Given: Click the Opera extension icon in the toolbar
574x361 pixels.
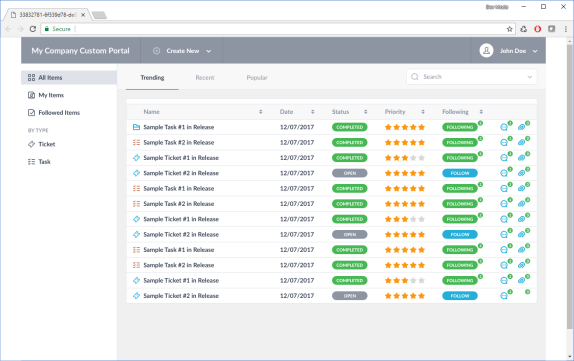Looking at the screenshot, I should point(537,29).
